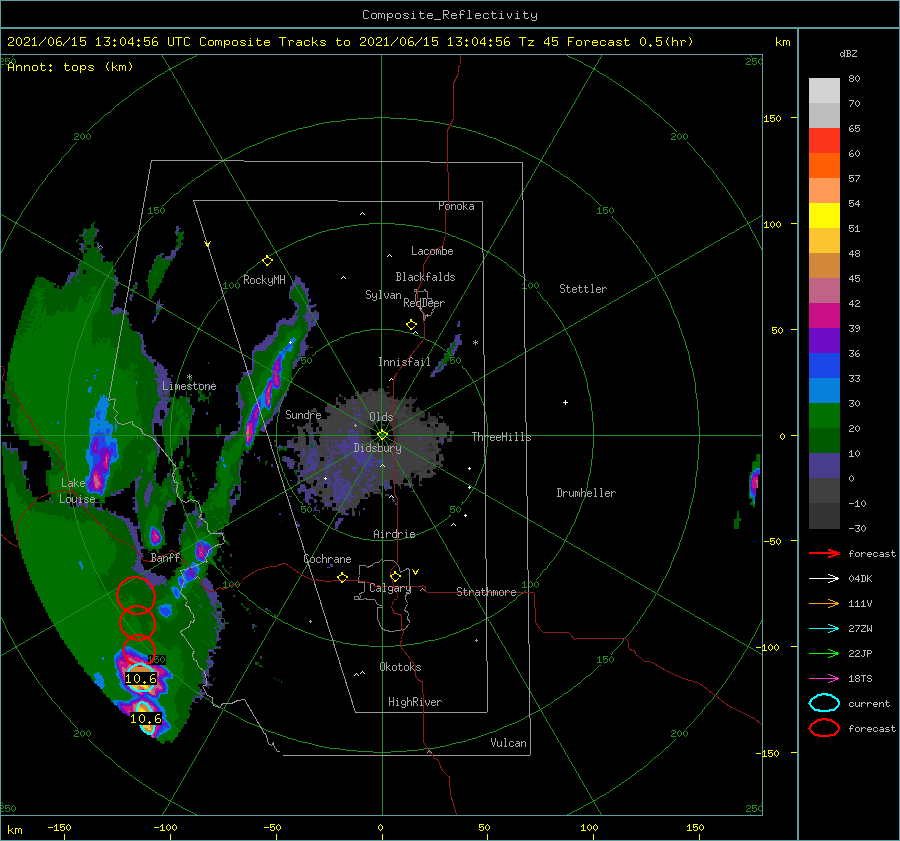The image size is (900, 841).
Task: Click the asterisk marker above Limestone
Action: tap(189, 377)
